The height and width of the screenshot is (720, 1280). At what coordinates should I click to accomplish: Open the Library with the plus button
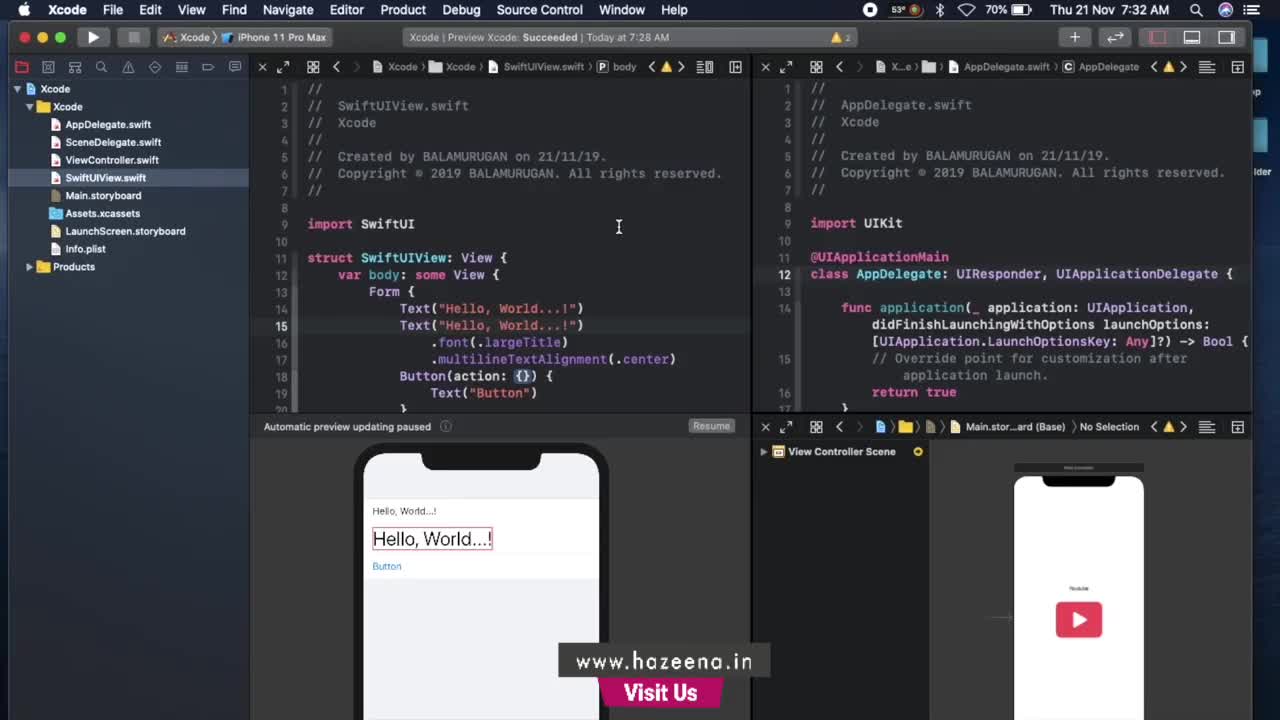pyautogui.click(x=1075, y=37)
